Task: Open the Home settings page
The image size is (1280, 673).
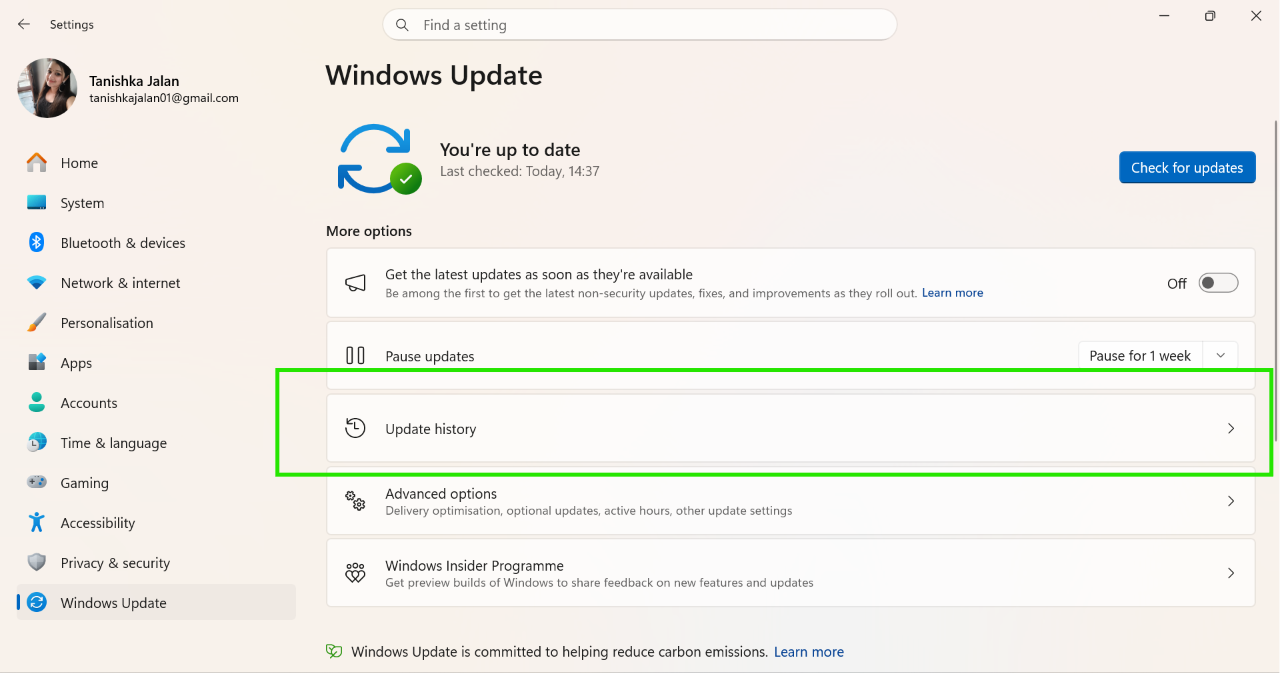Action: (x=156, y=163)
